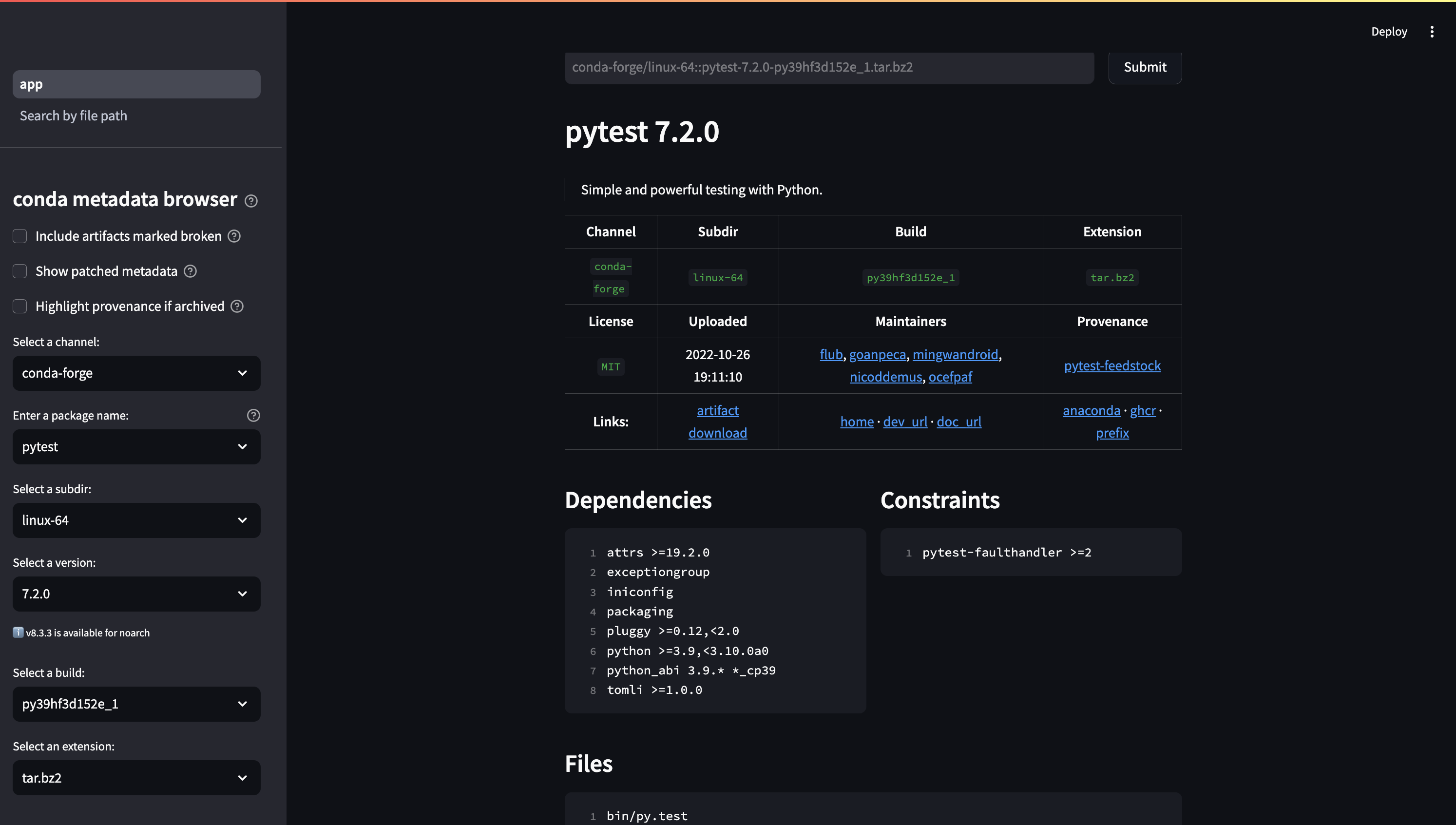Screen dimensions: 1456x825
Task: Click the MIT license tag
Action: point(611,366)
